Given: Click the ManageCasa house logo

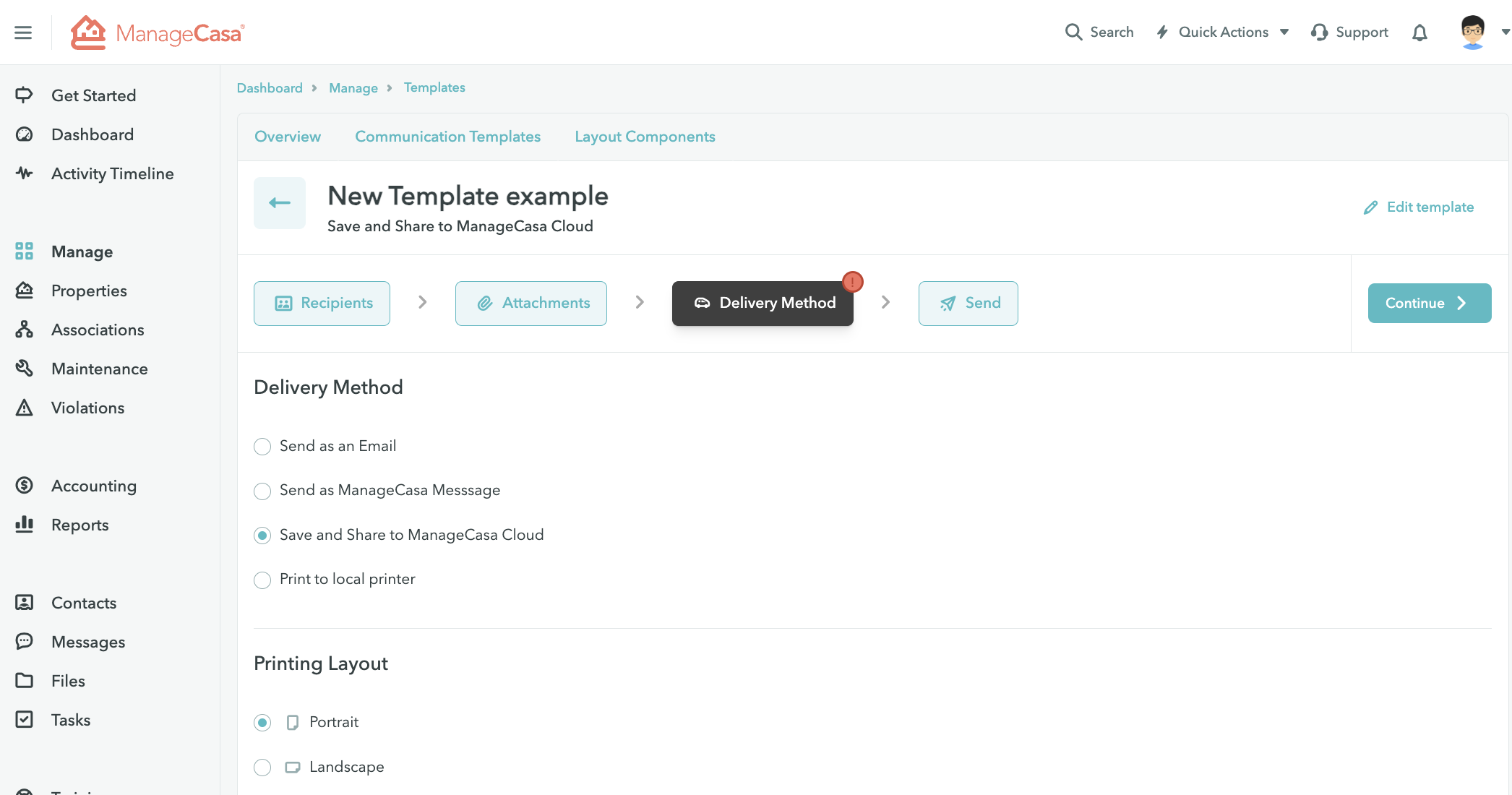Looking at the screenshot, I should tap(88, 33).
